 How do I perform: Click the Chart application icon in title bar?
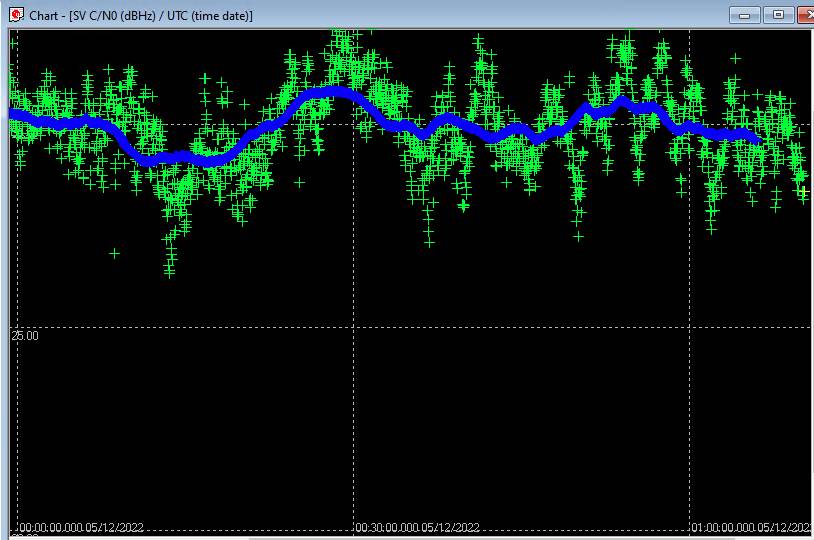(16, 15)
